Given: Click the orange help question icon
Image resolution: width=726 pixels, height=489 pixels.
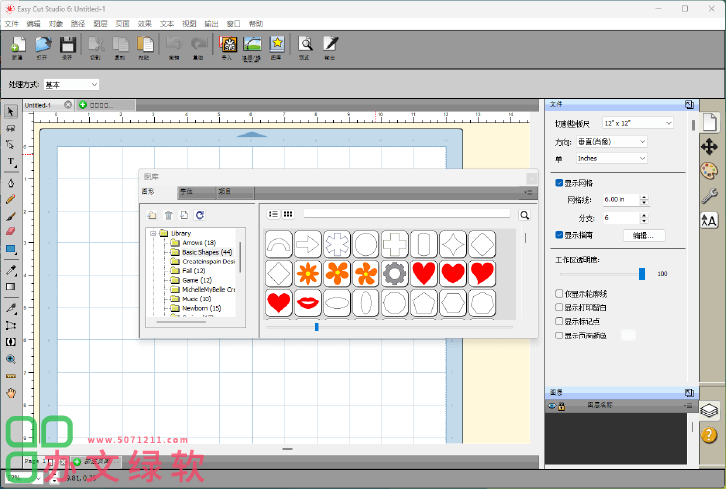Looking at the screenshot, I should click(x=709, y=435).
